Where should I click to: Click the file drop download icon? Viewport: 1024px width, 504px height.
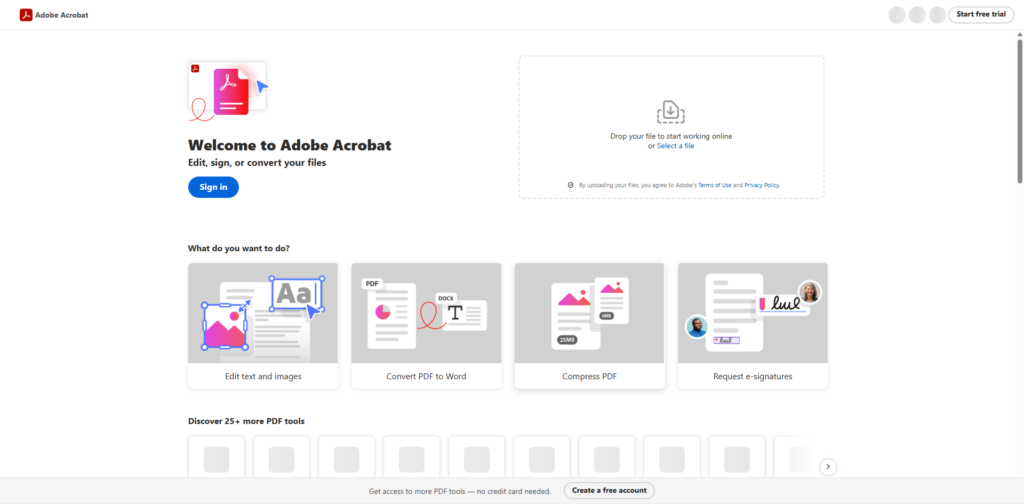click(671, 112)
